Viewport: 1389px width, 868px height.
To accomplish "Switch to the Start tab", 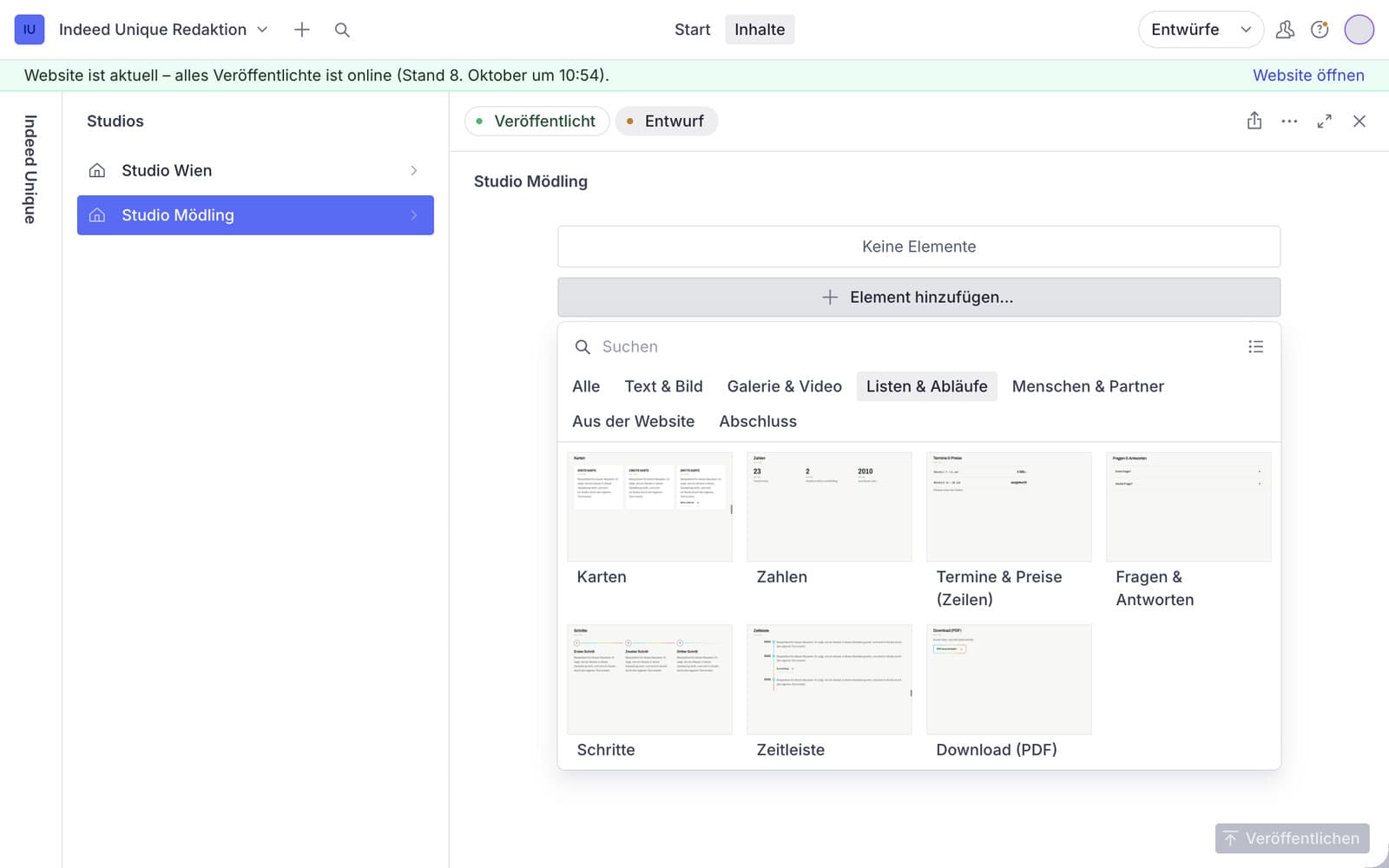I will [x=692, y=30].
